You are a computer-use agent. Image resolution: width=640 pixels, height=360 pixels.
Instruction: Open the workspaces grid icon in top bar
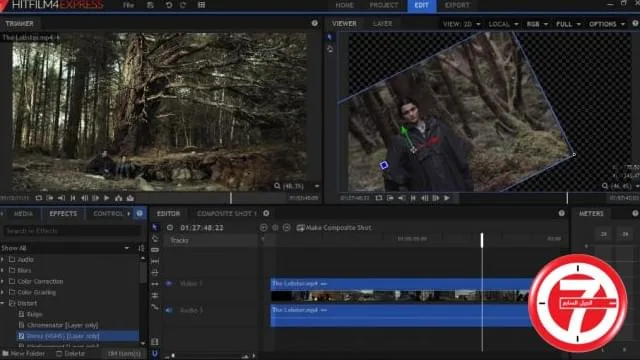[201, 5]
